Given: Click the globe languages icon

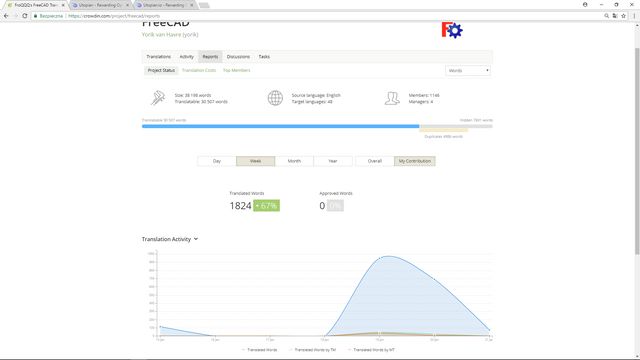Looking at the screenshot, I should tap(275, 98).
